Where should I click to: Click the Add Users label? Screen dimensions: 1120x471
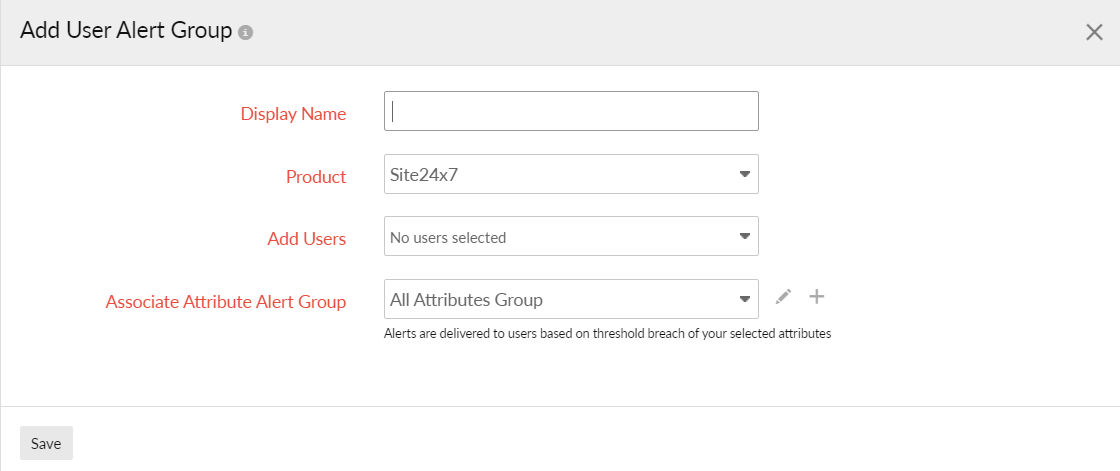point(307,239)
